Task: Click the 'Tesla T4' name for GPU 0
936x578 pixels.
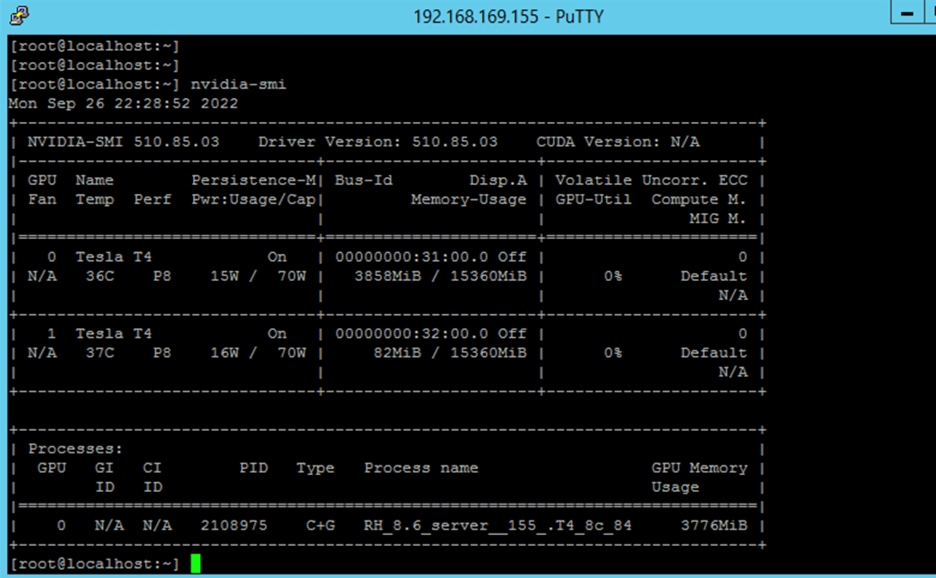Action: 113,257
